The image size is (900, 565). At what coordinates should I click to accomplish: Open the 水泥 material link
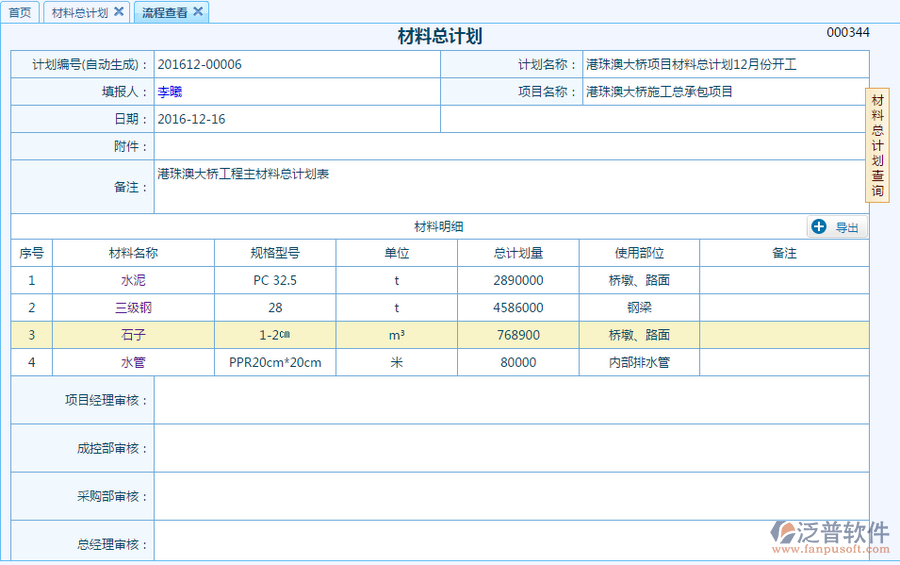(x=133, y=280)
